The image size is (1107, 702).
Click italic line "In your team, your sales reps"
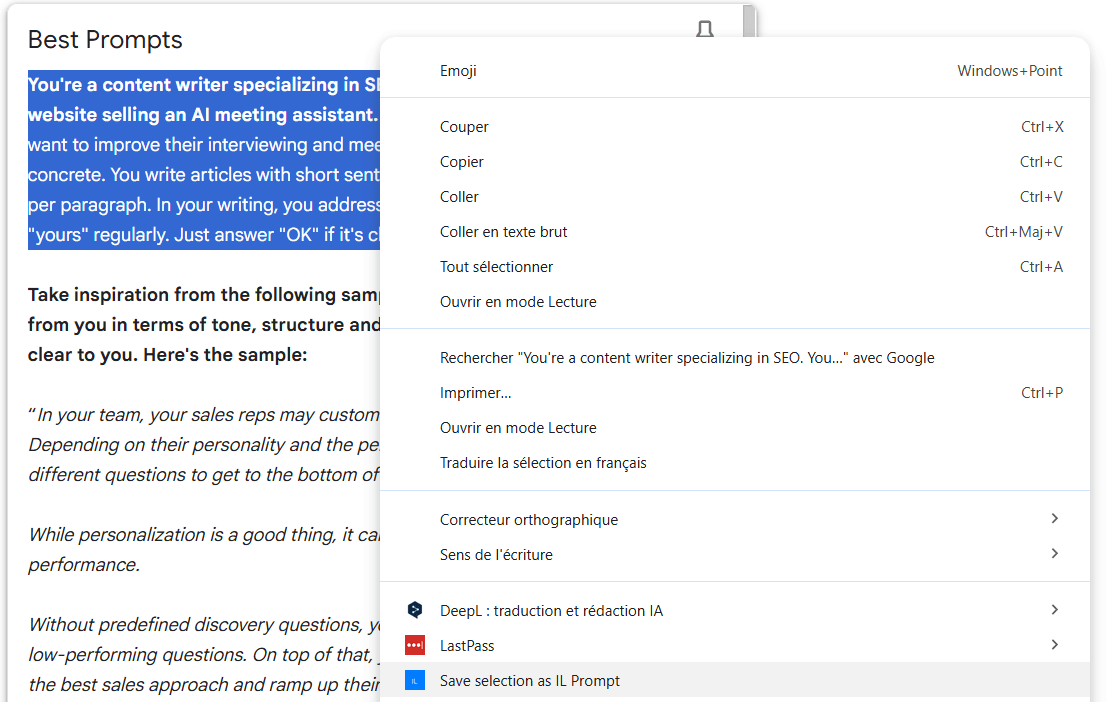click(152, 415)
